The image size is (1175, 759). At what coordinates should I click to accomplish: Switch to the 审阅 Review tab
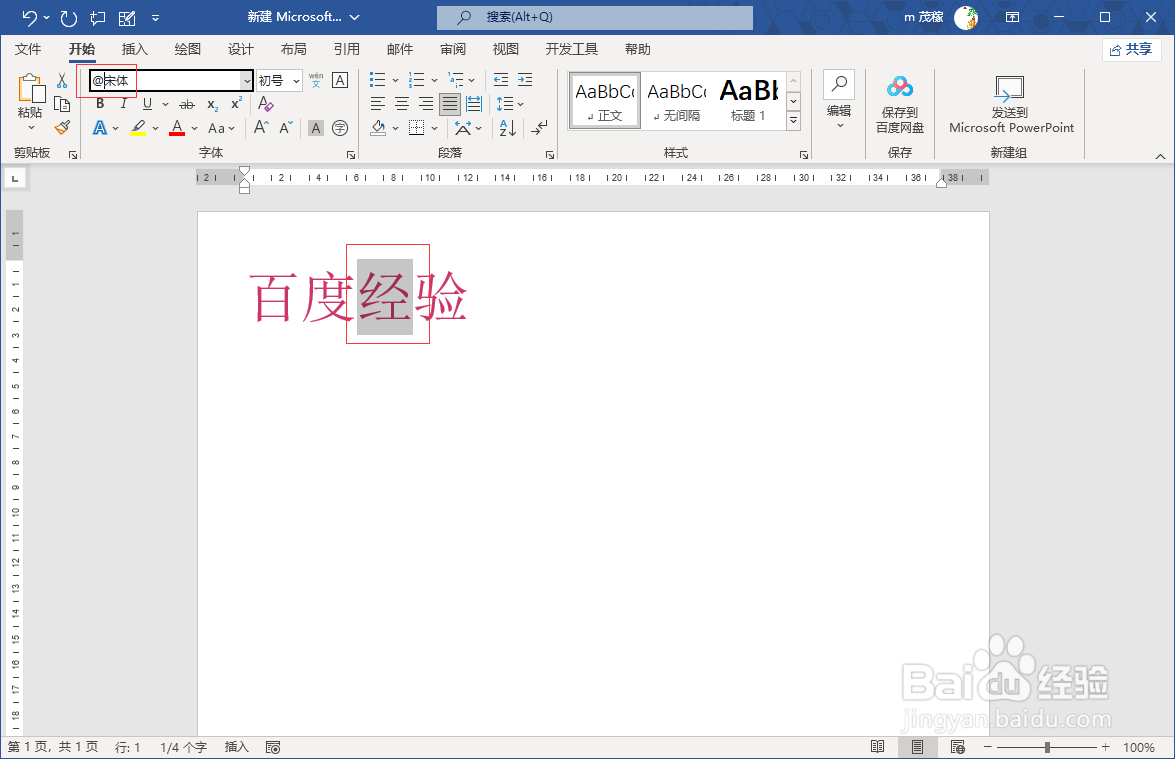click(453, 49)
